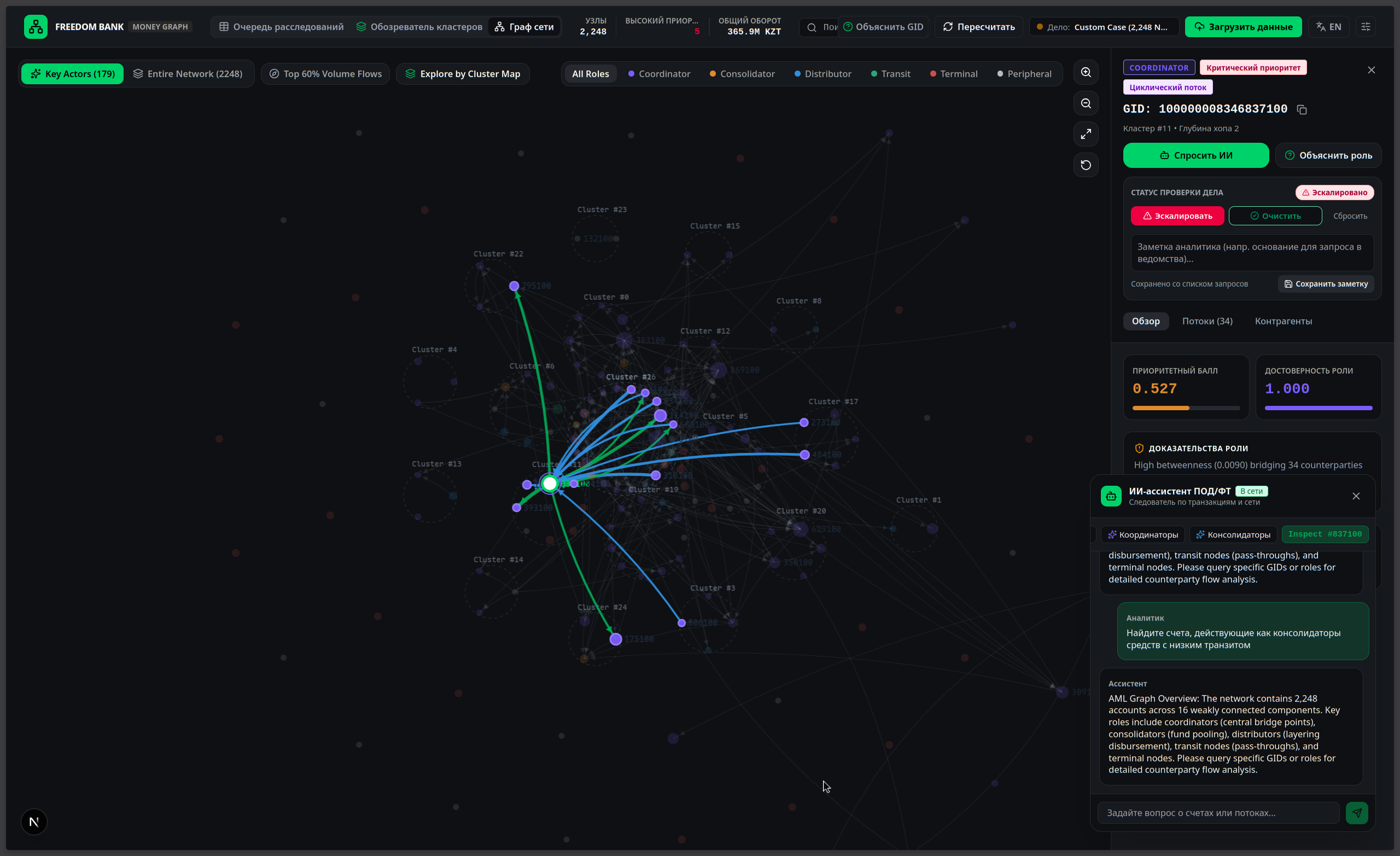
Task: Switch to Потоки (34) tab
Action: (1207, 321)
